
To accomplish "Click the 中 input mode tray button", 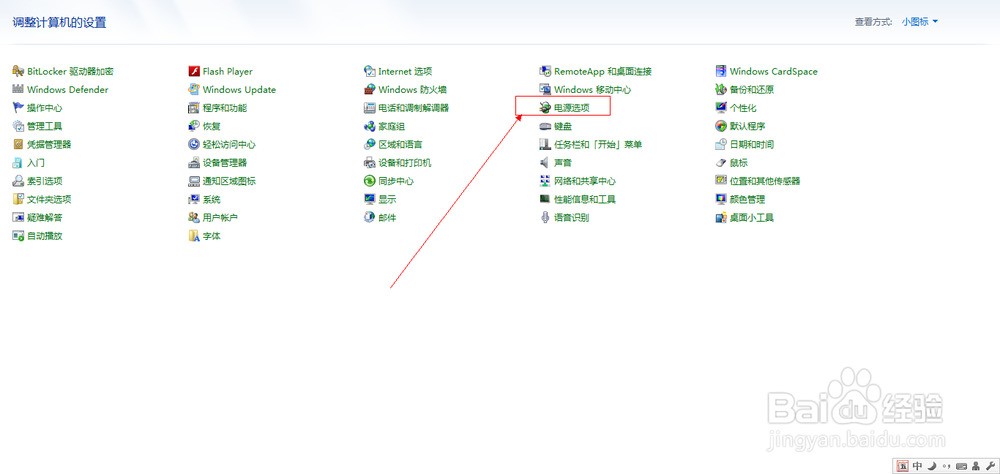I will pos(918,466).
